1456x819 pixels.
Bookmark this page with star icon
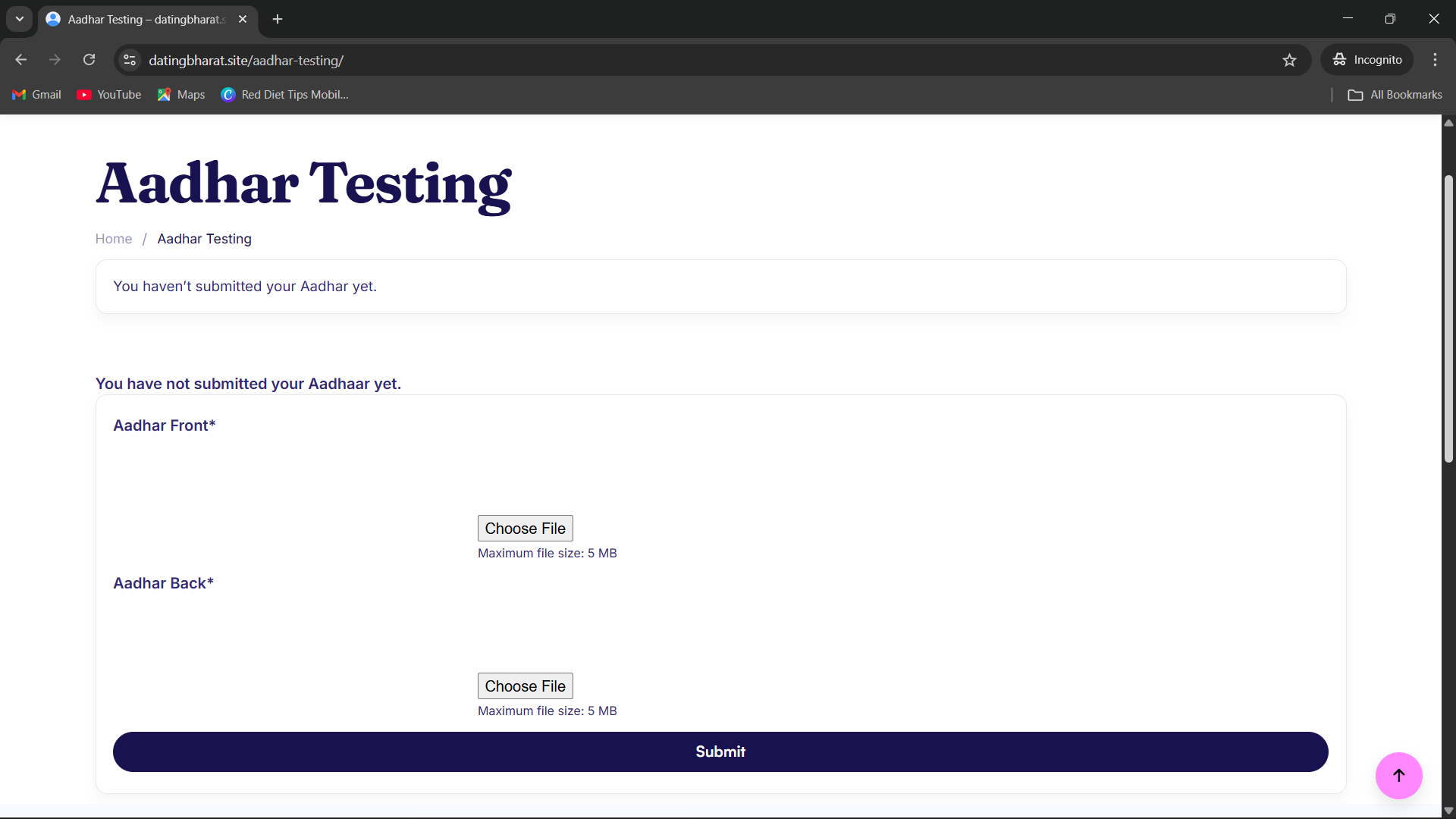tap(1289, 60)
